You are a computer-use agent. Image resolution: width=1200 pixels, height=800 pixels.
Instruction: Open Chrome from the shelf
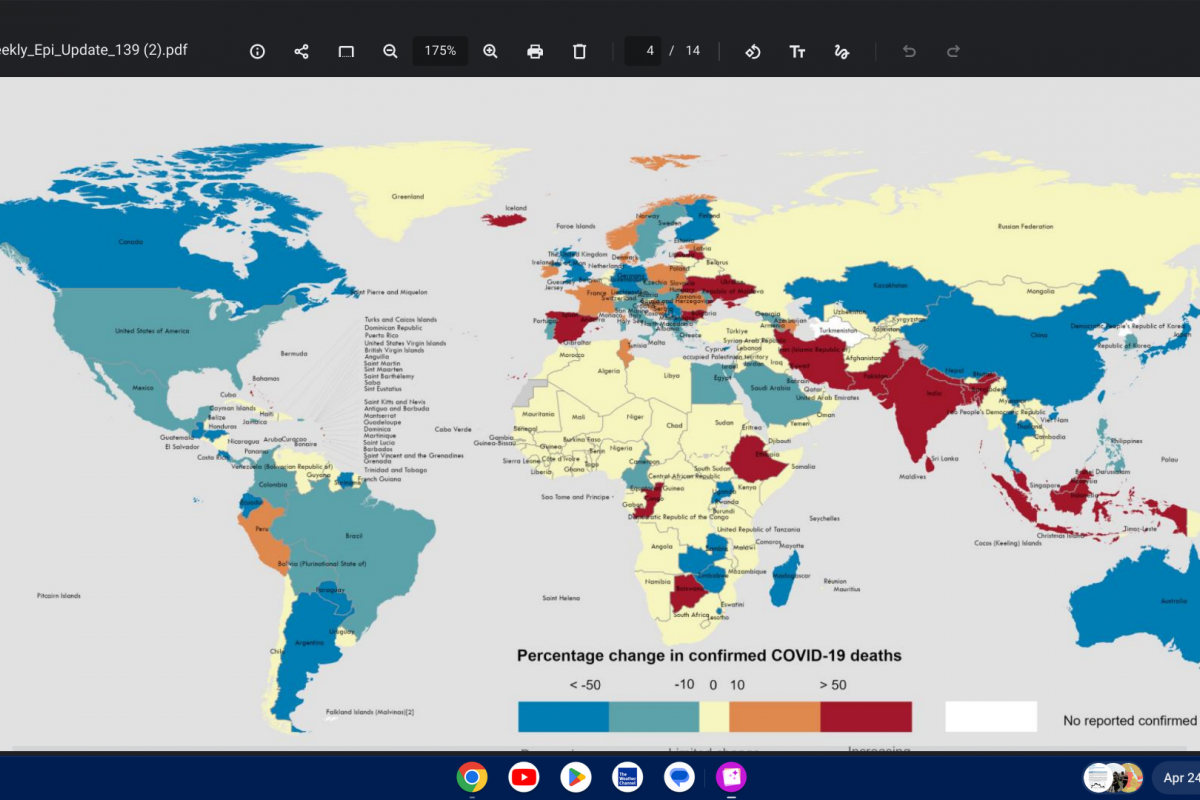pos(472,777)
